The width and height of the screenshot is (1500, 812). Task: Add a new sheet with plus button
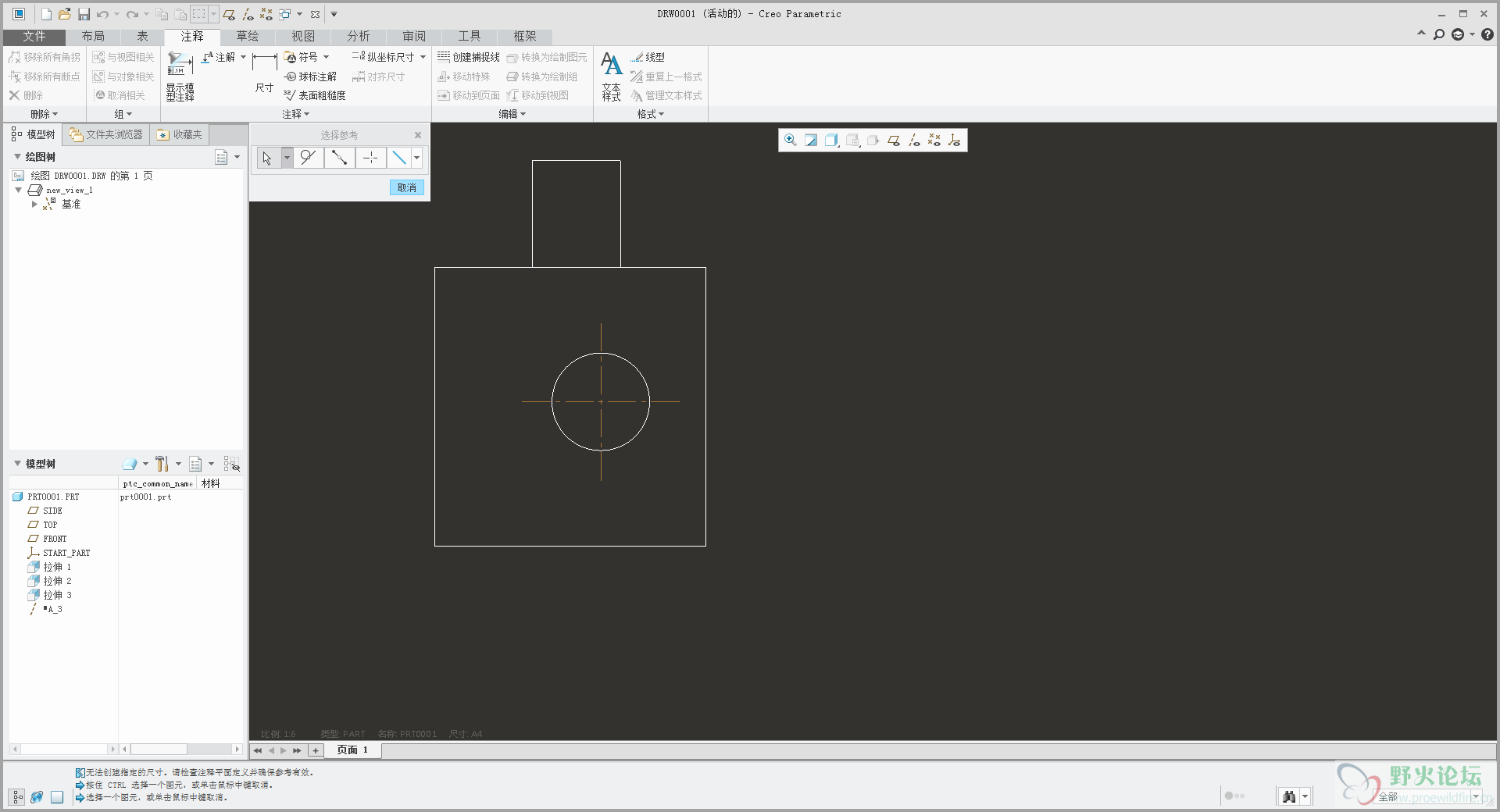pos(316,750)
